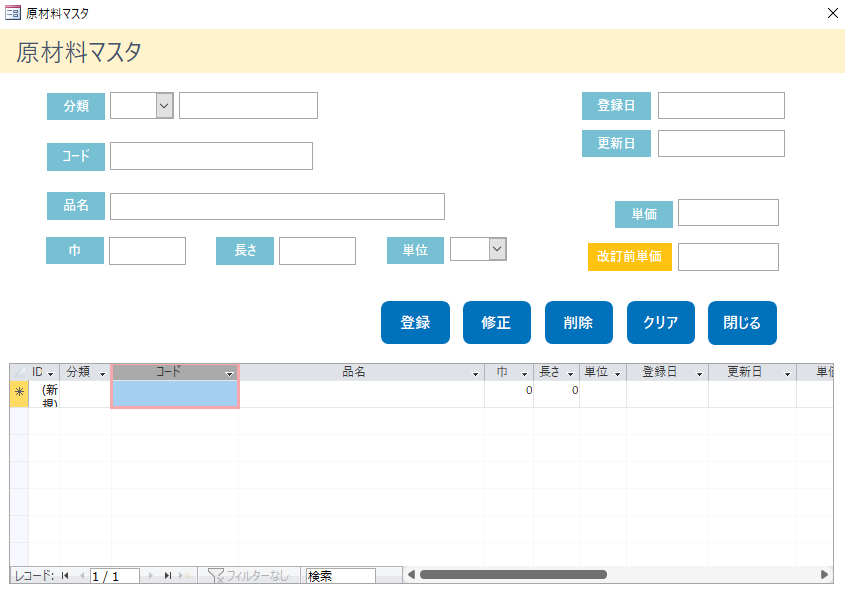Click the horizontal scrollbar right arrow
This screenshot has height=602, width=845.
(824, 575)
